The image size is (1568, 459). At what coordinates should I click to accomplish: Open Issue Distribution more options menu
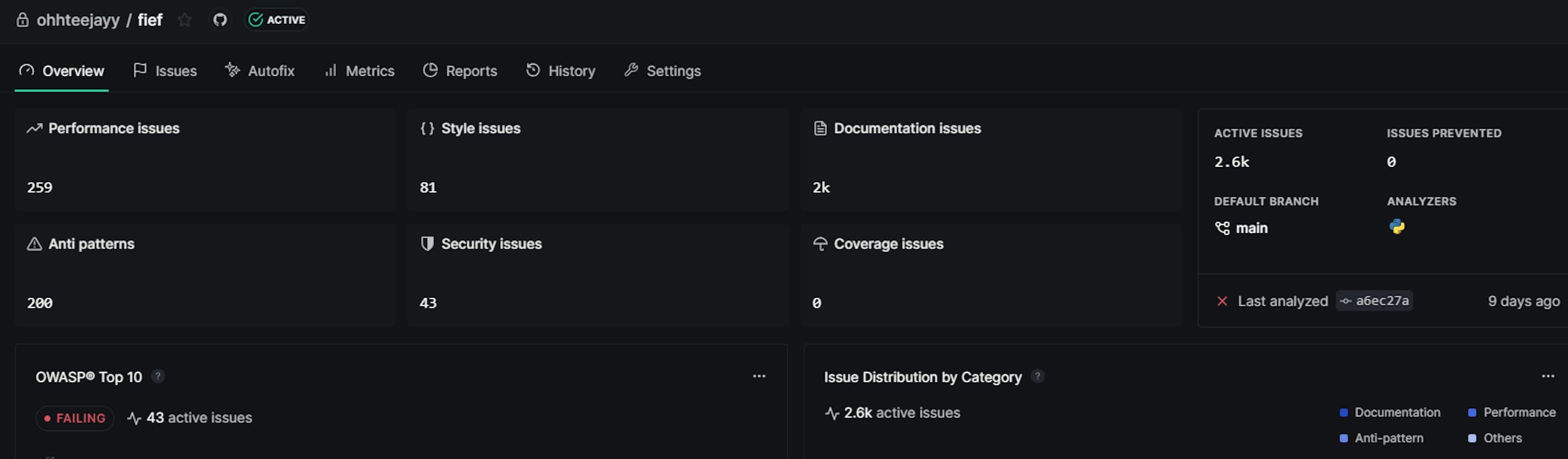tap(1548, 376)
